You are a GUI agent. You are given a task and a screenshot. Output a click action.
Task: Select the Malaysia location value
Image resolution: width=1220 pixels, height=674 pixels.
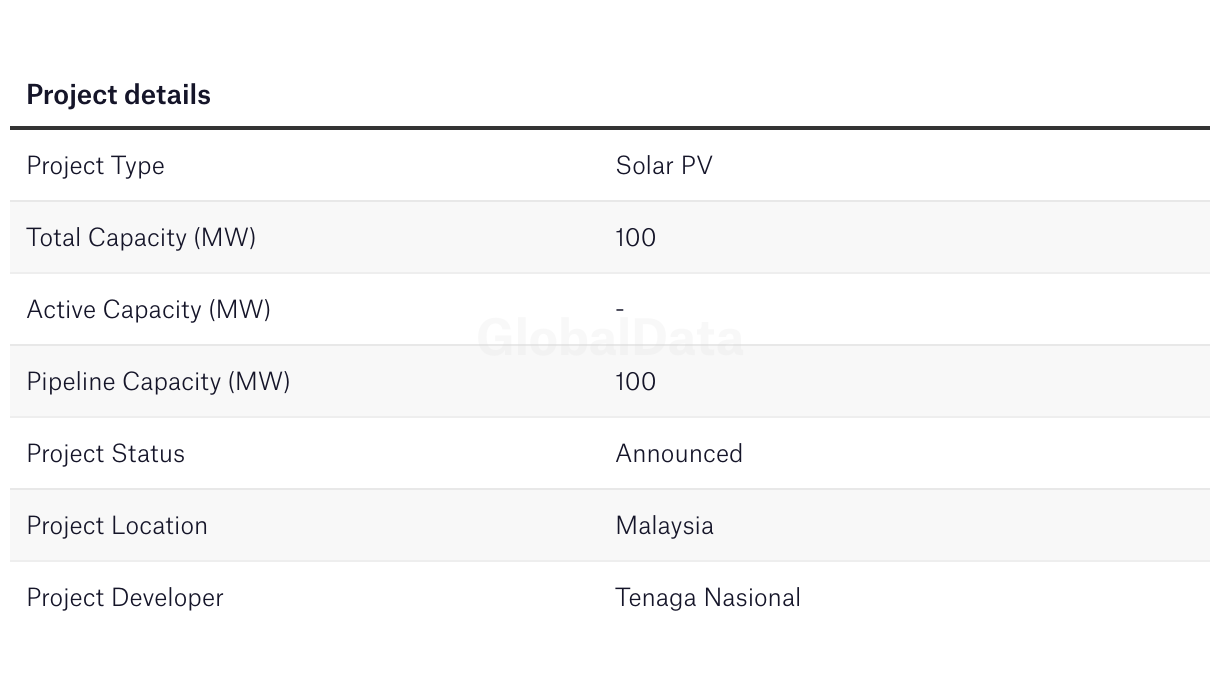tap(665, 526)
